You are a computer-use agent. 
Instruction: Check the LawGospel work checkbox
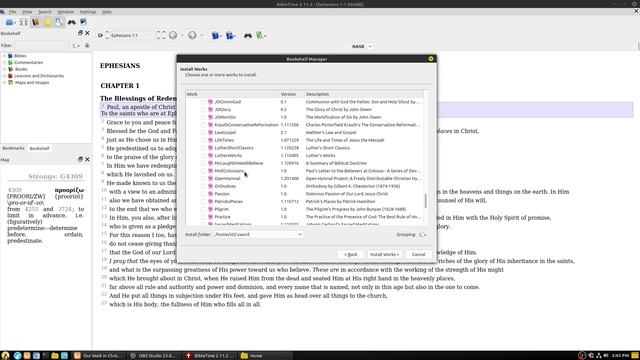(x=203, y=132)
